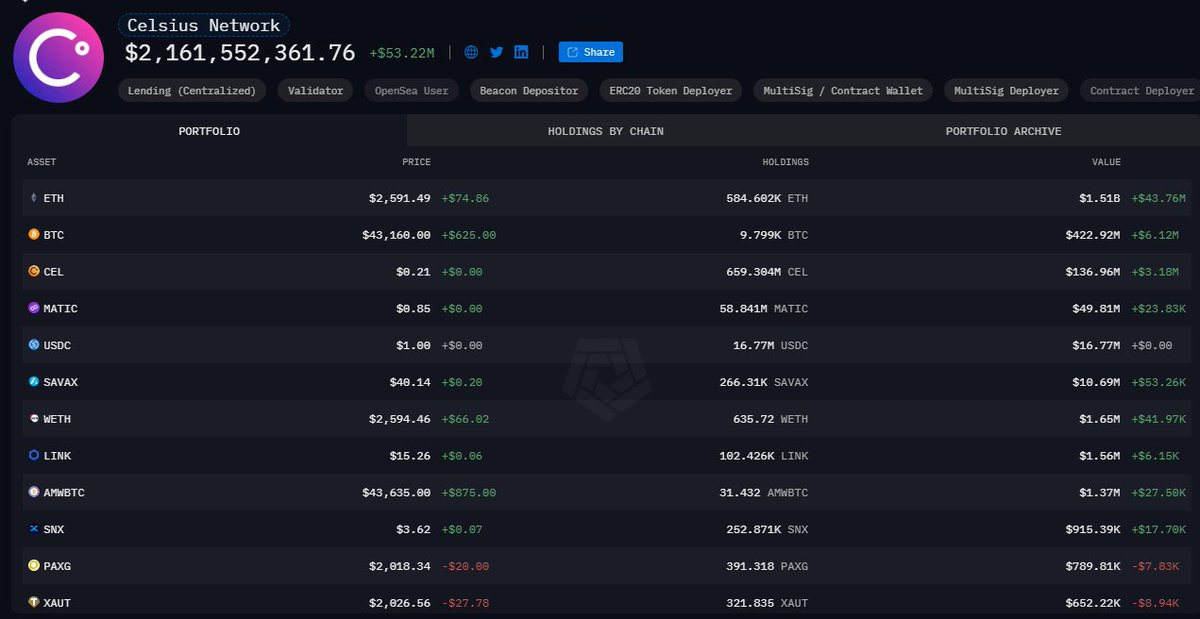This screenshot has height=619, width=1200.
Task: Open the website globe icon link
Action: tap(471, 52)
